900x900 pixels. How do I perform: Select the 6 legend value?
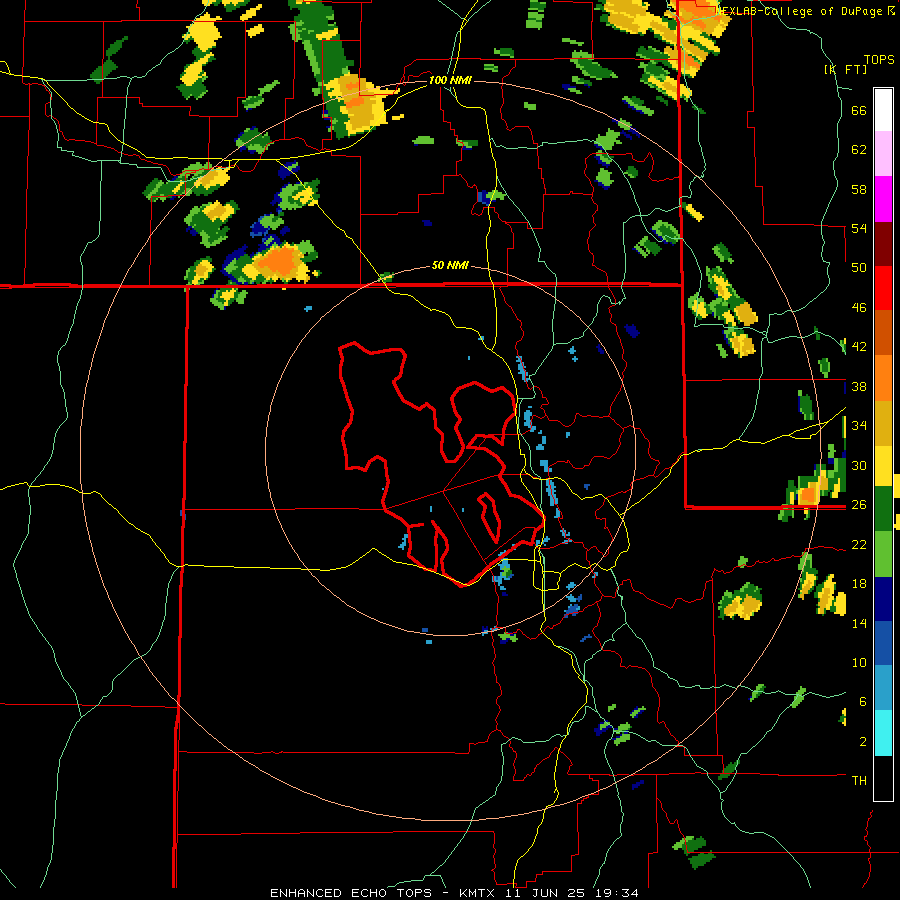[863, 701]
